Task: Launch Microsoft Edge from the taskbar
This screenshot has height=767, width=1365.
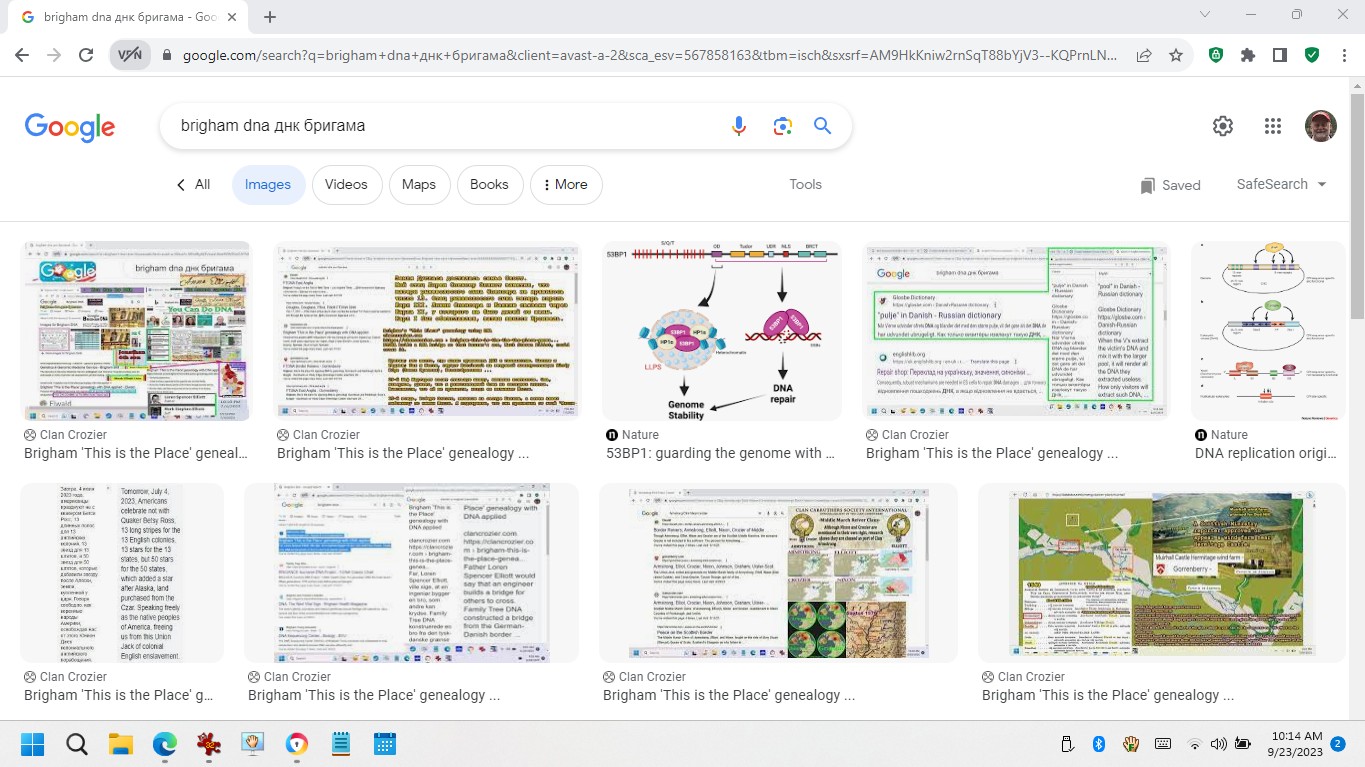Action: click(x=165, y=744)
